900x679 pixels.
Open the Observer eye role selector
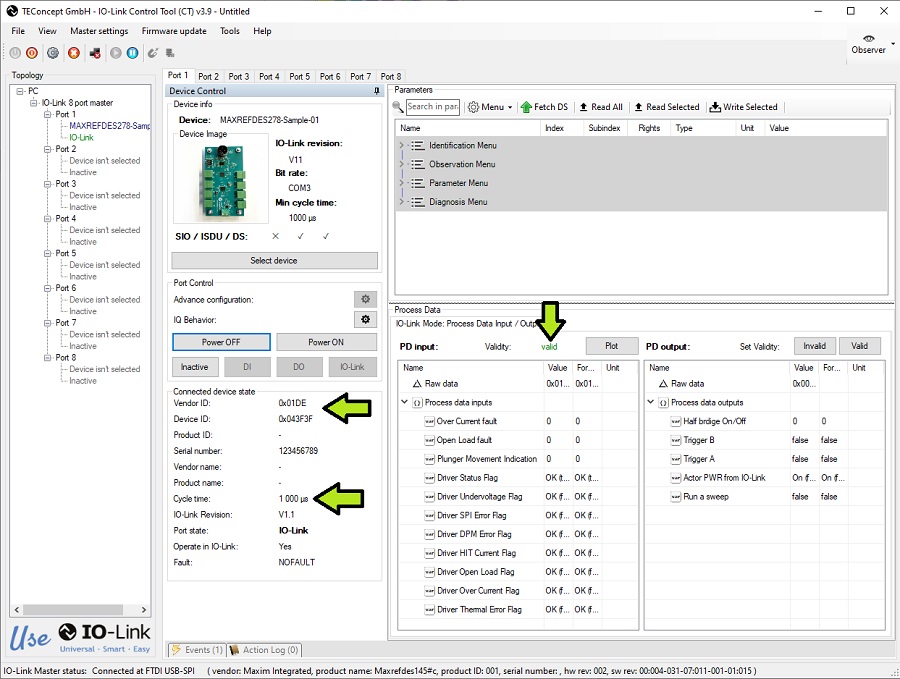click(x=868, y=45)
